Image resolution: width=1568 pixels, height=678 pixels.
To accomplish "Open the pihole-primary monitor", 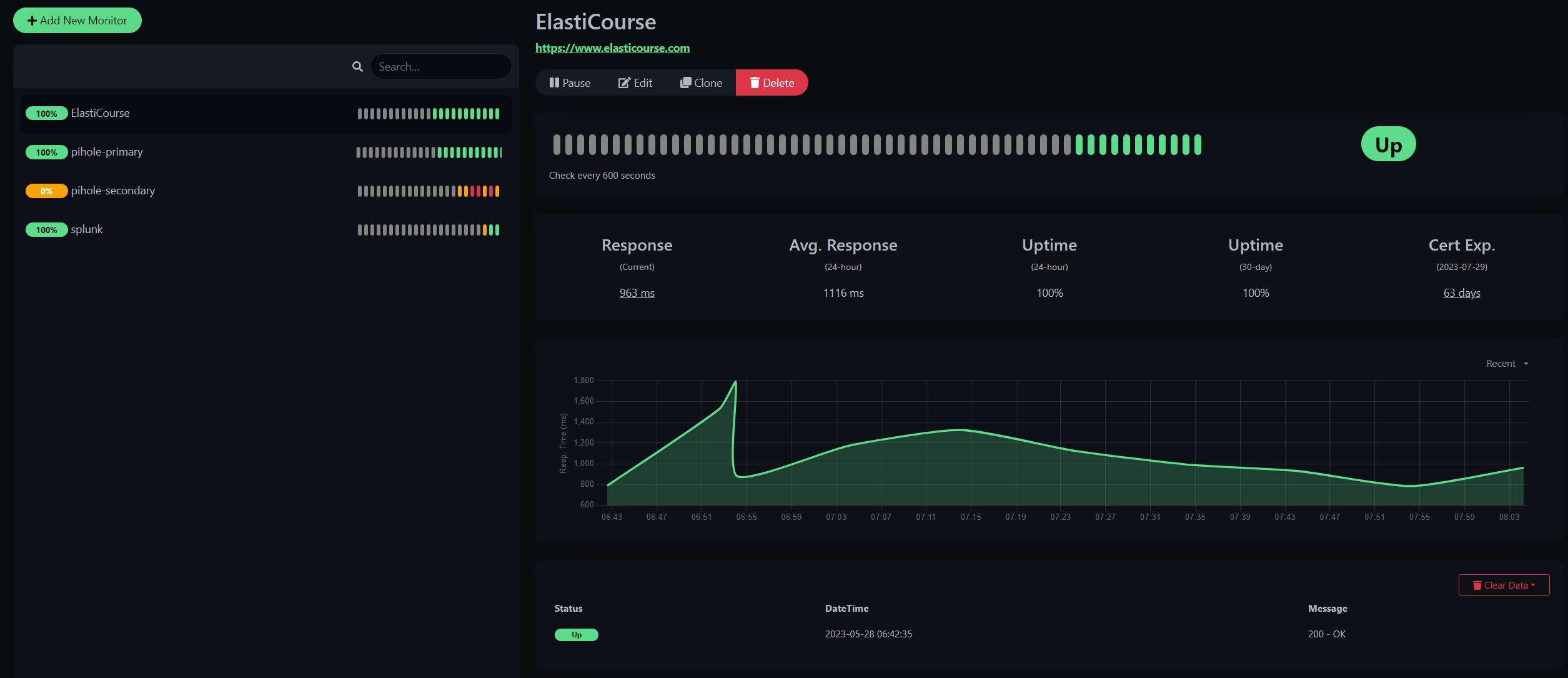I will [x=266, y=152].
